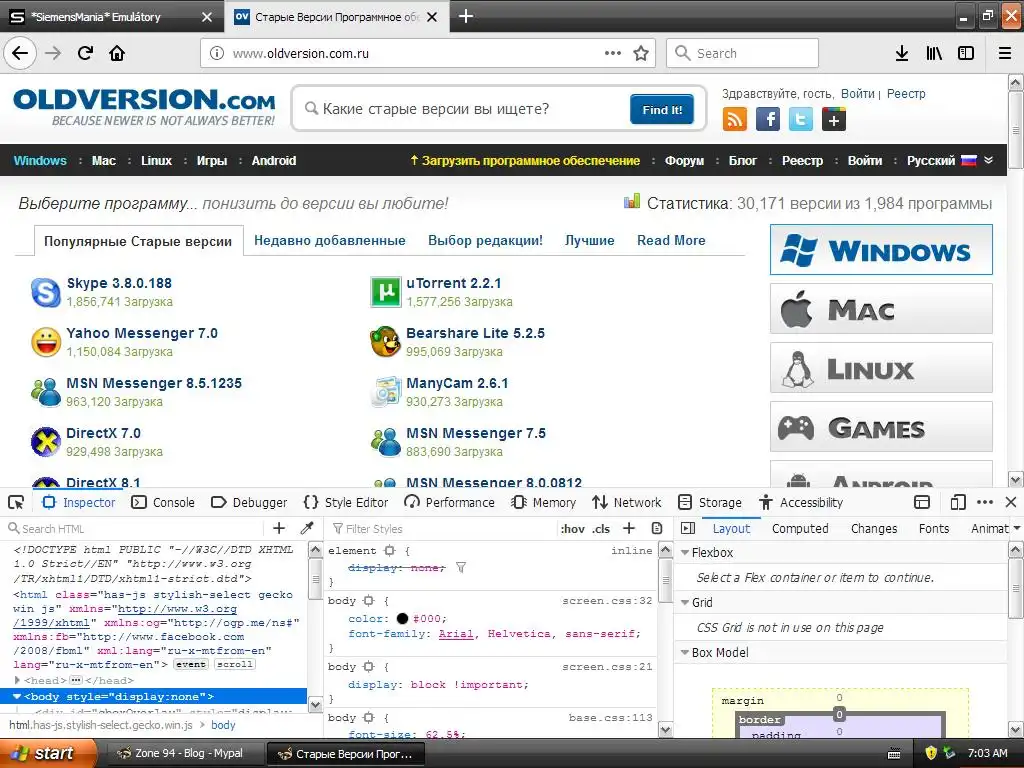Switch to the Debugger devtools tab
Screen dimensions: 1024x768
(x=249, y=502)
